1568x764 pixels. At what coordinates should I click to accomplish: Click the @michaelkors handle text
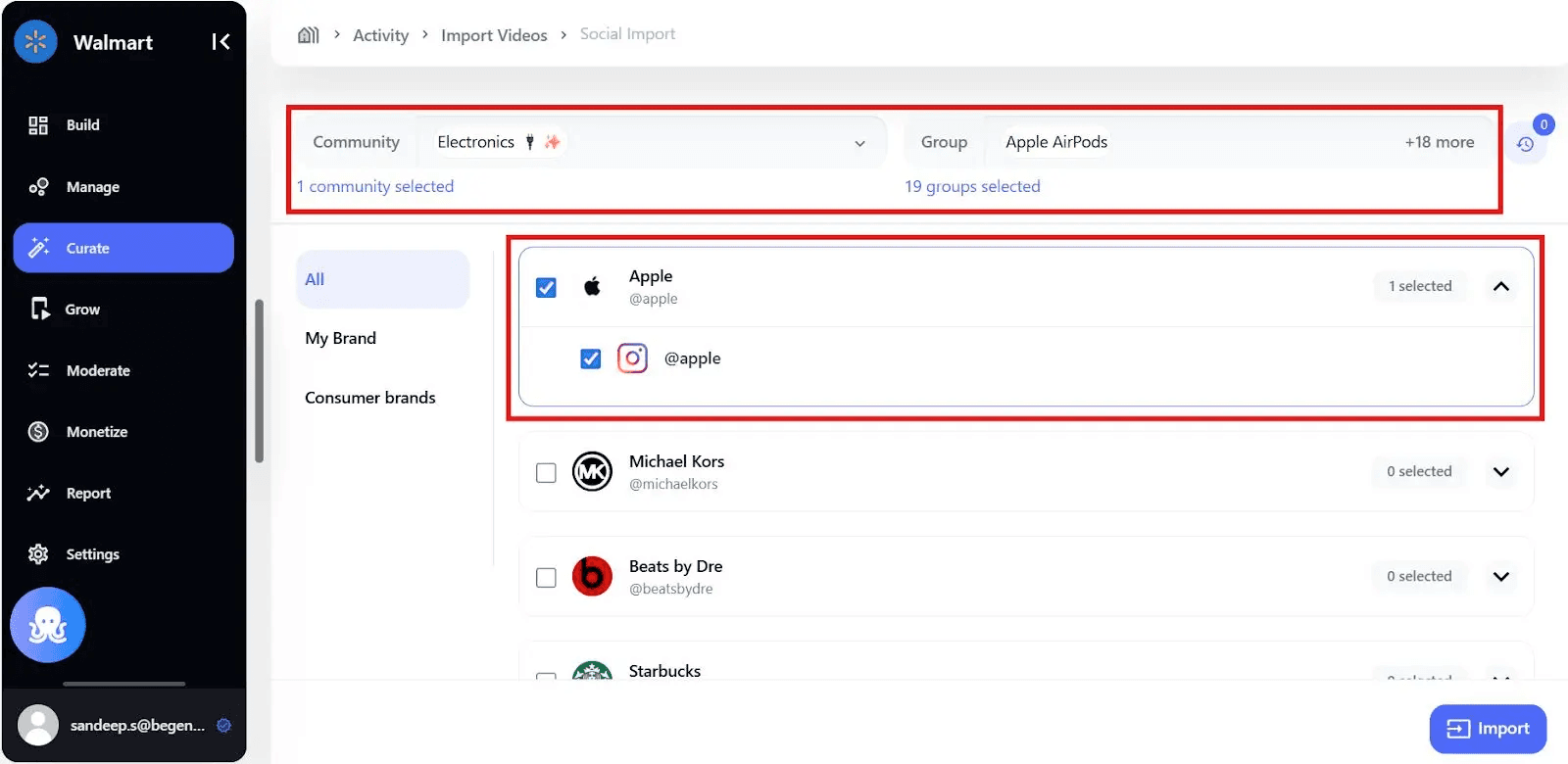pos(673,484)
